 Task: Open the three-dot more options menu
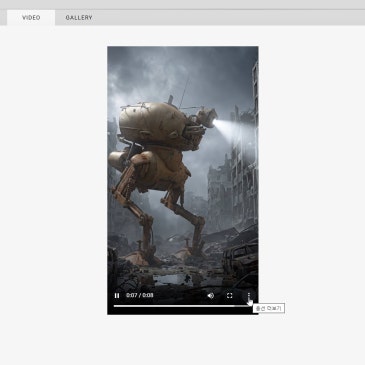[x=249, y=295]
